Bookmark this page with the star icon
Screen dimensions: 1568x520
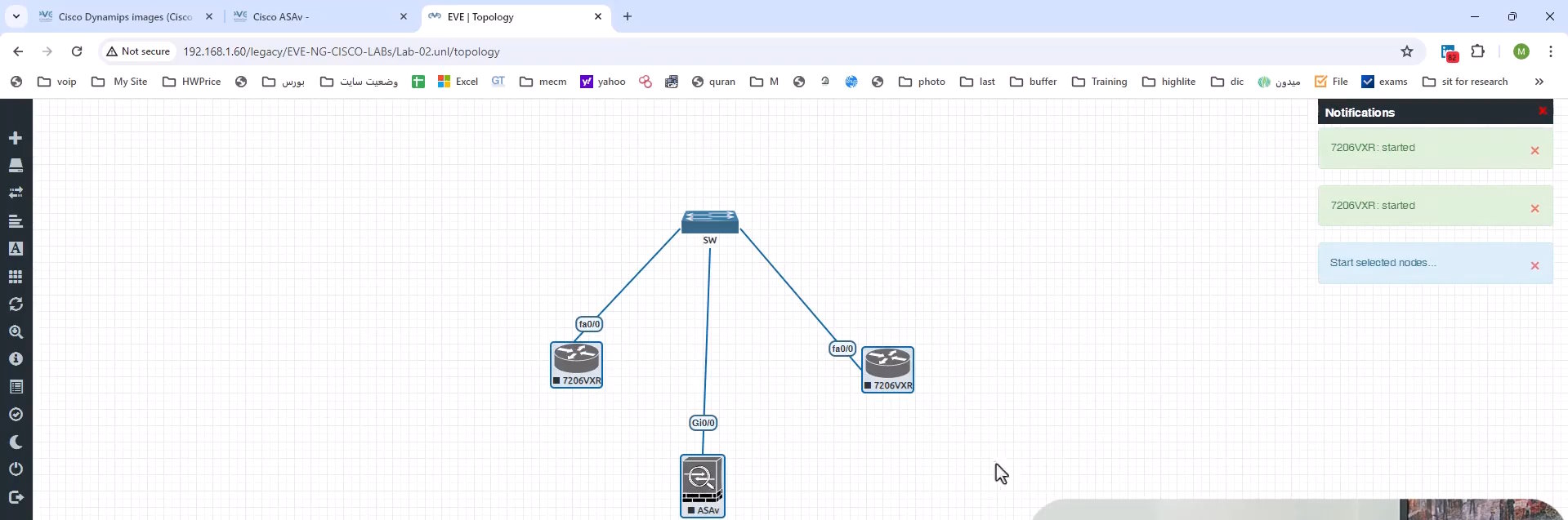1407,51
